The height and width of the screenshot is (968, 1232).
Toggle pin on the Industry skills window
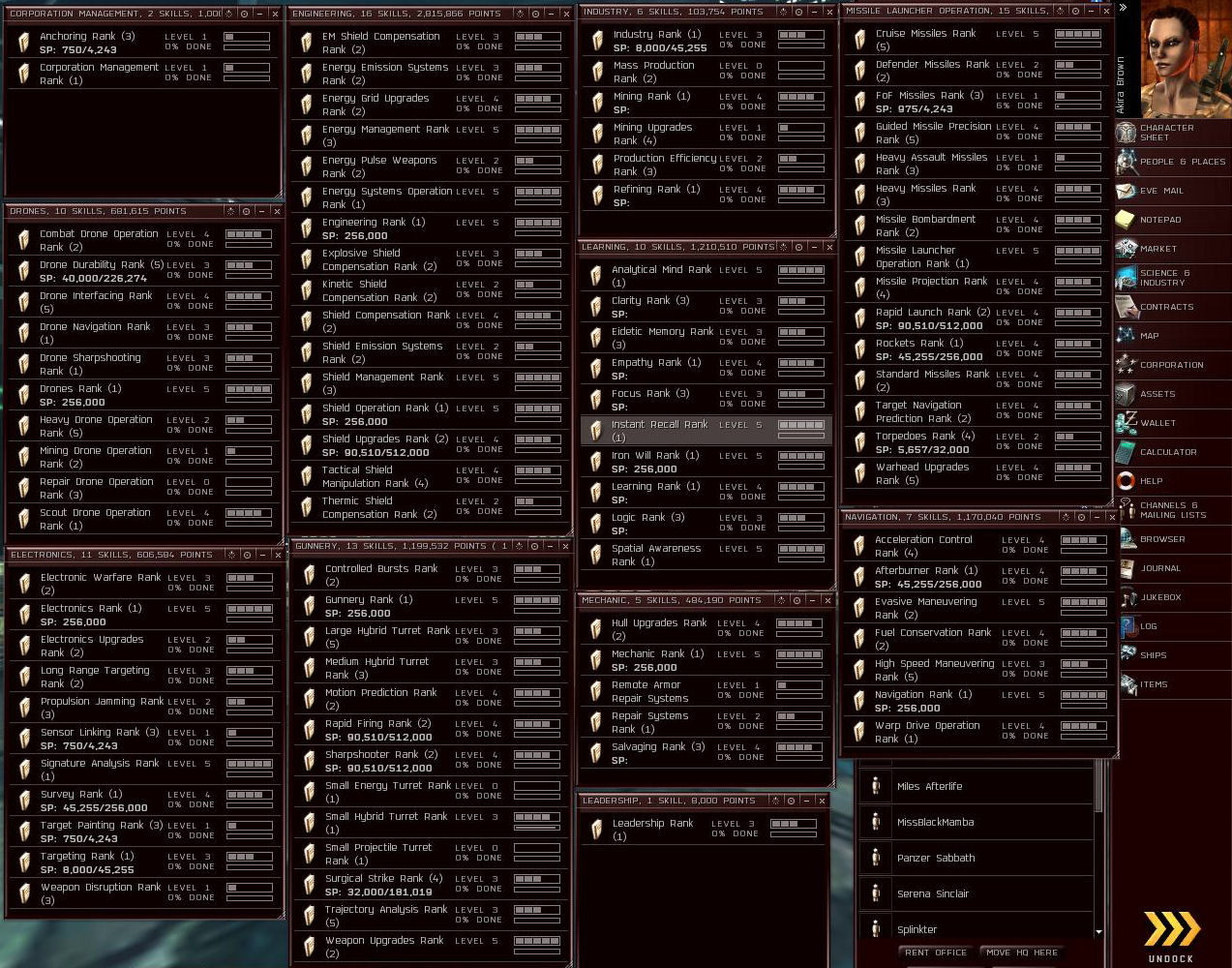tap(798, 13)
